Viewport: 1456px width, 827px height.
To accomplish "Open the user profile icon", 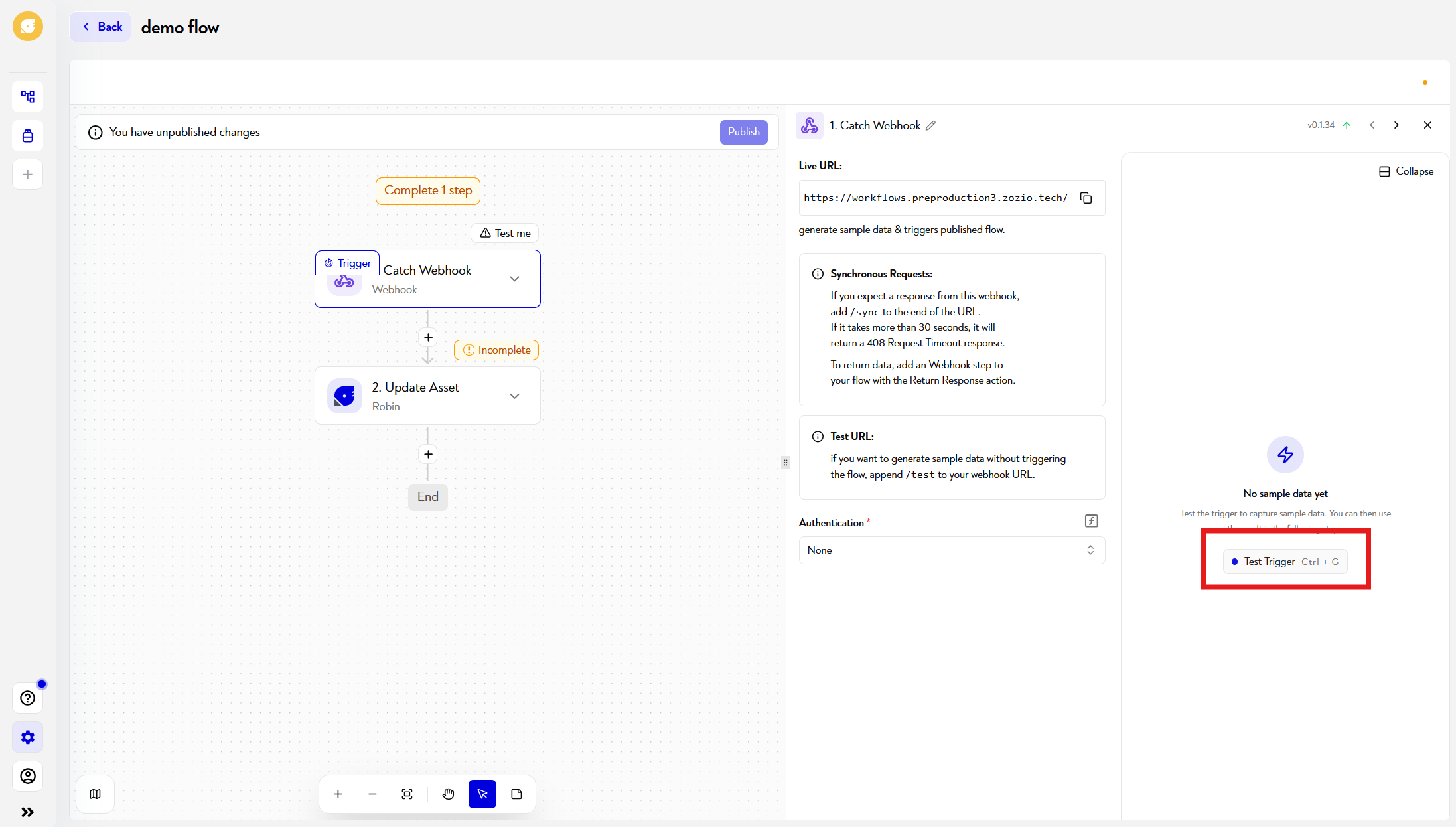I will (28, 776).
